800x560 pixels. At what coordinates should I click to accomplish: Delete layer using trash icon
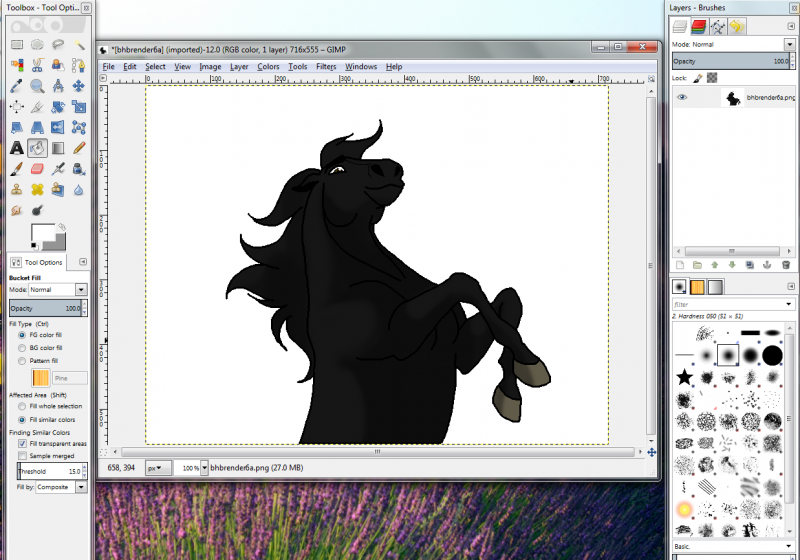click(x=786, y=265)
